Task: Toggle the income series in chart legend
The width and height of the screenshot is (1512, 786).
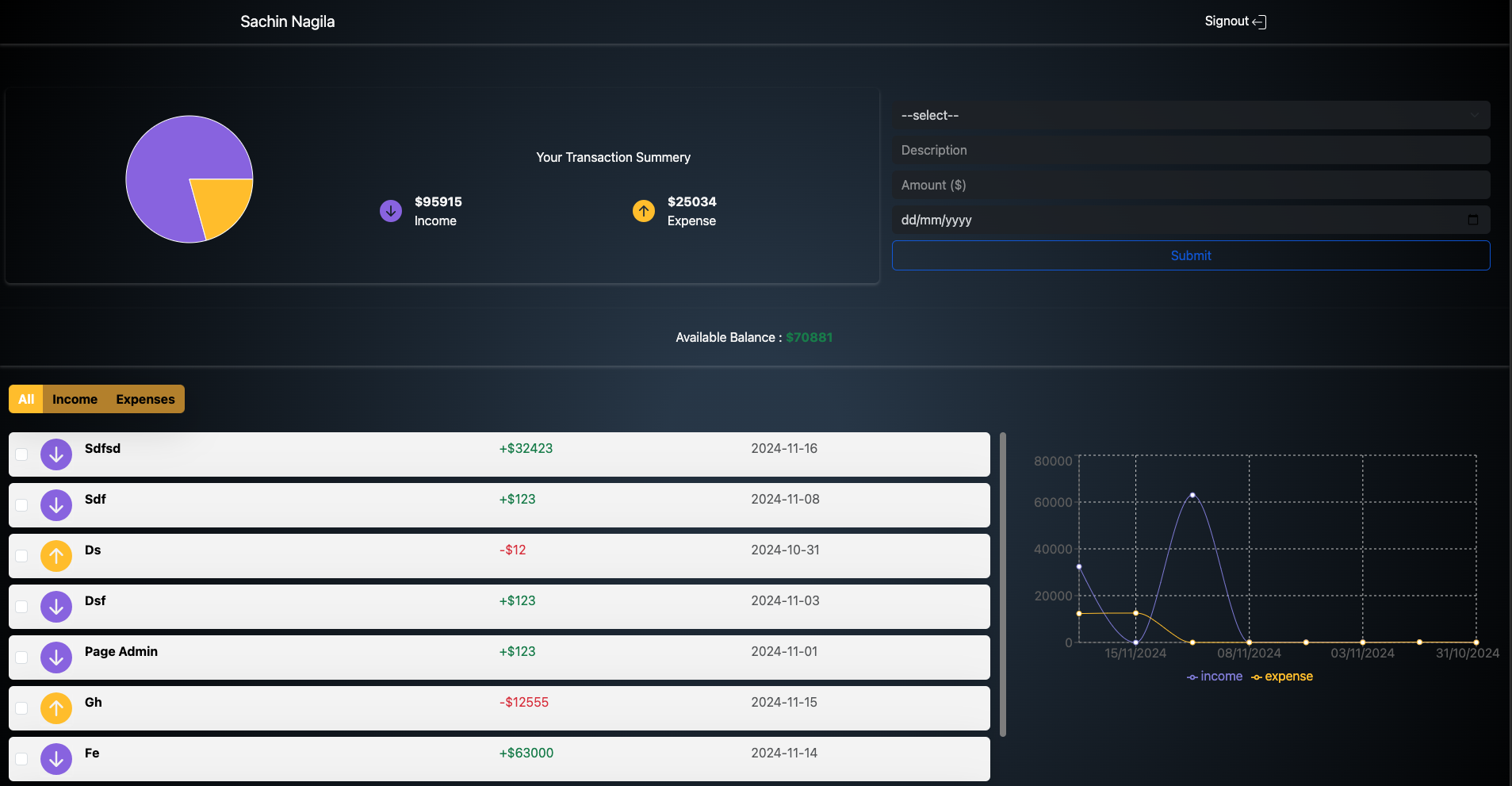Action: click(1215, 677)
